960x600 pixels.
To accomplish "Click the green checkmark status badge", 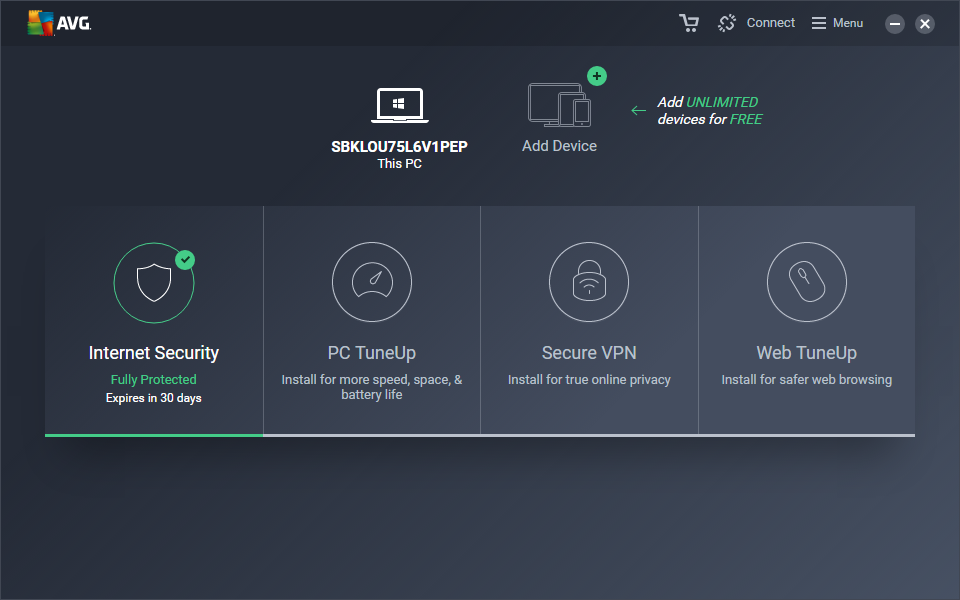I will pyautogui.click(x=185, y=260).
